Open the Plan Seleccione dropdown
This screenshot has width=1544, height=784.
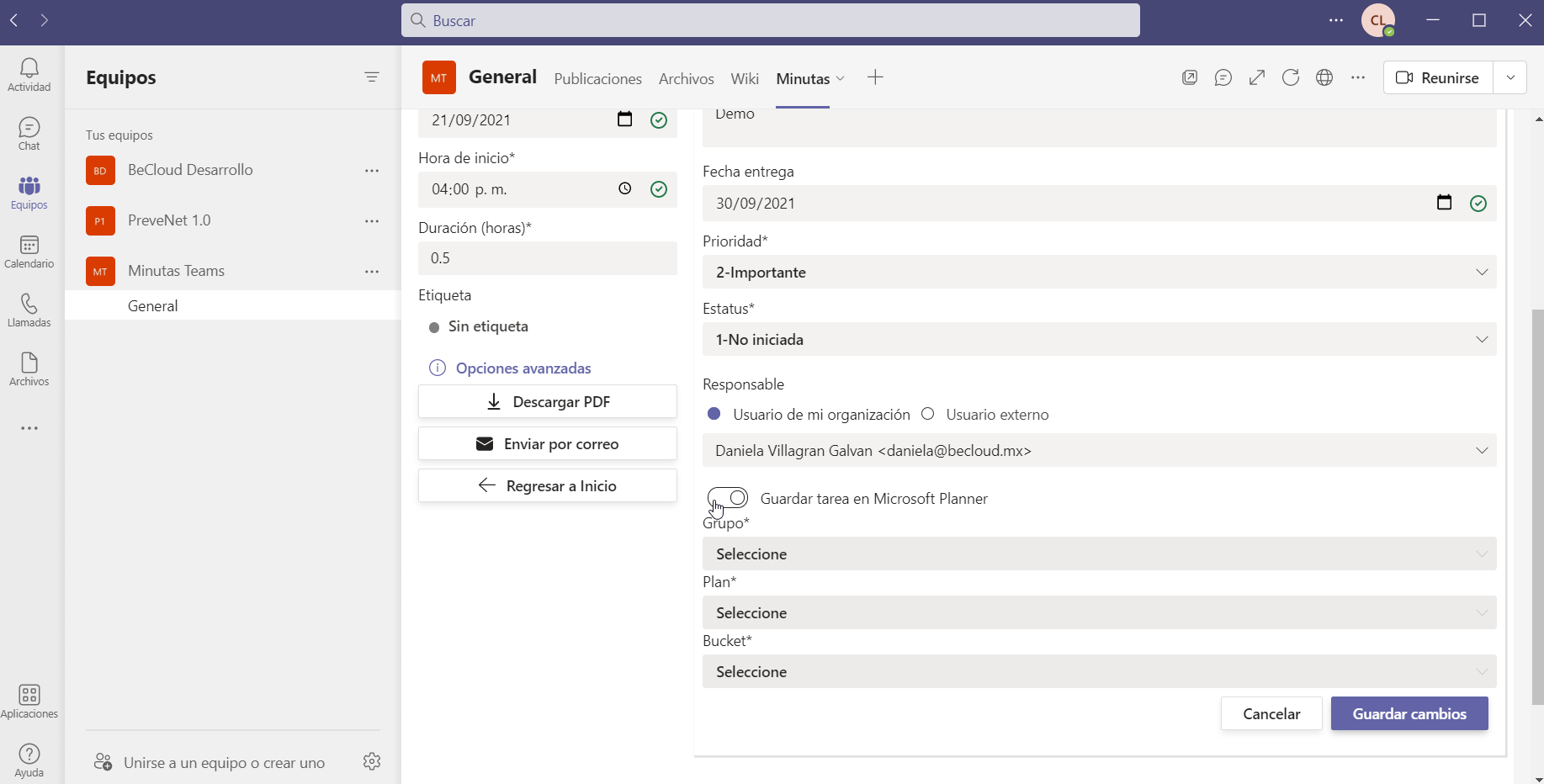pos(1100,612)
